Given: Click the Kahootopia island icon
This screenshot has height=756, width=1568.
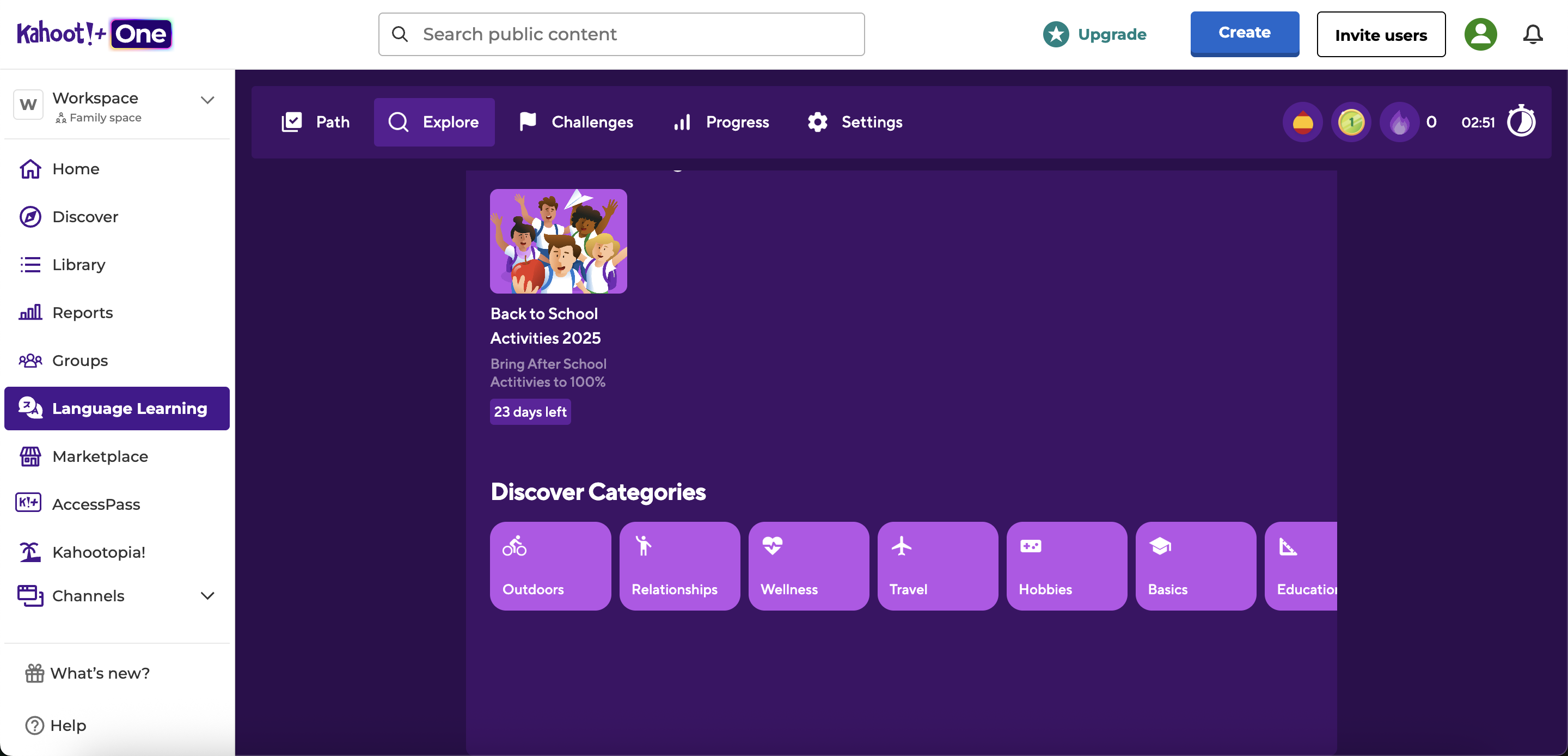Looking at the screenshot, I should point(30,552).
